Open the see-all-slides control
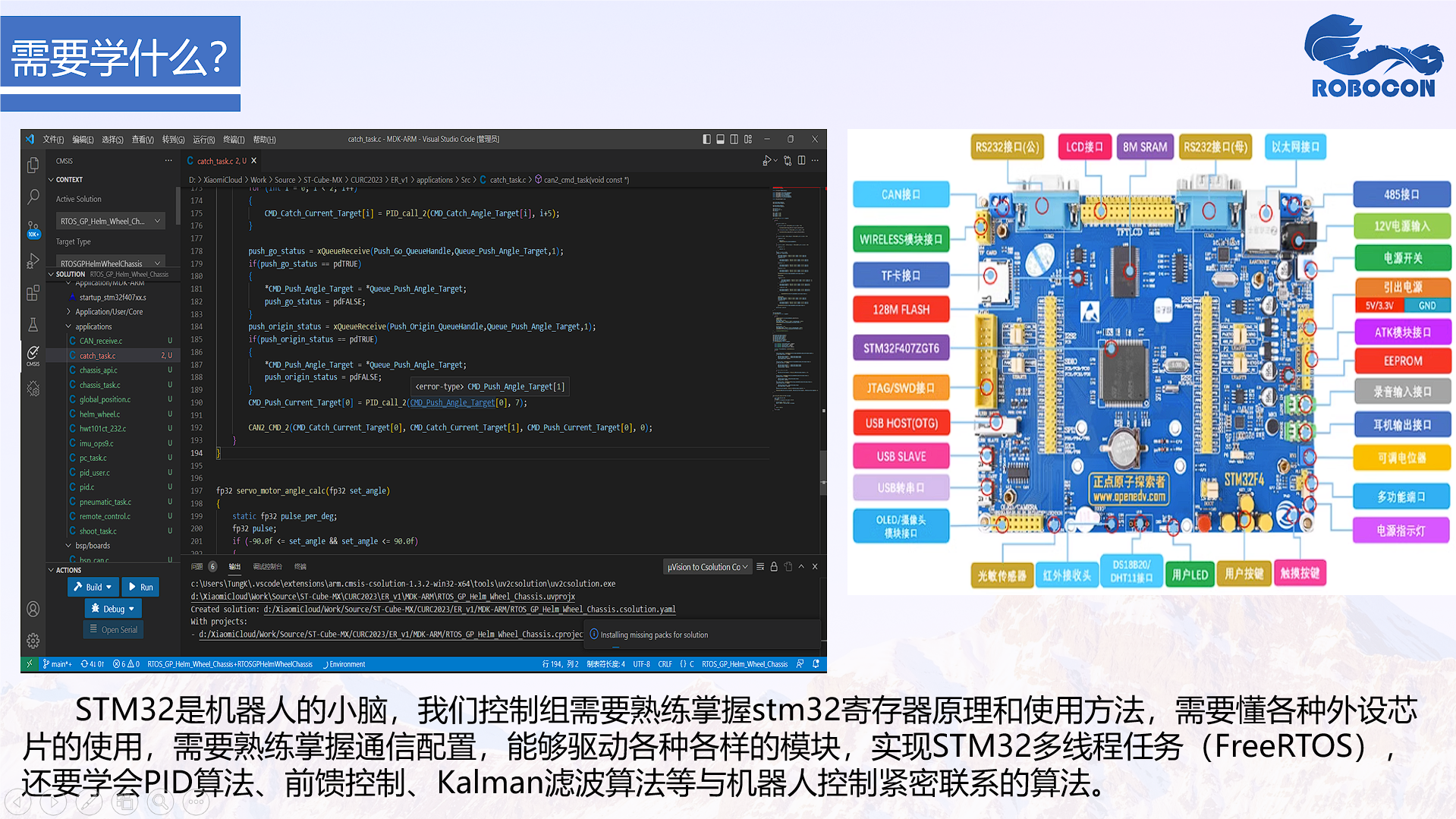This screenshot has width=1456, height=819. click(125, 802)
